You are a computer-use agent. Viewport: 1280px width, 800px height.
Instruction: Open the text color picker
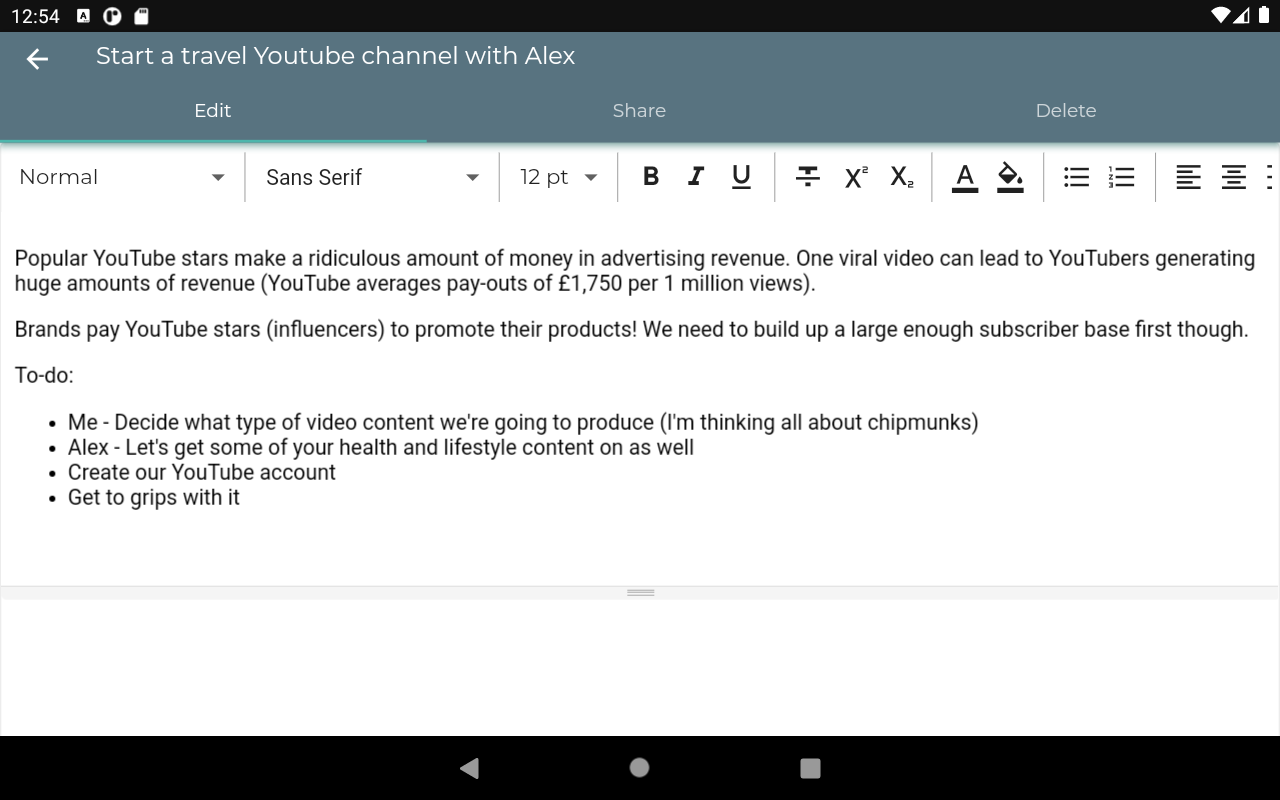965,177
